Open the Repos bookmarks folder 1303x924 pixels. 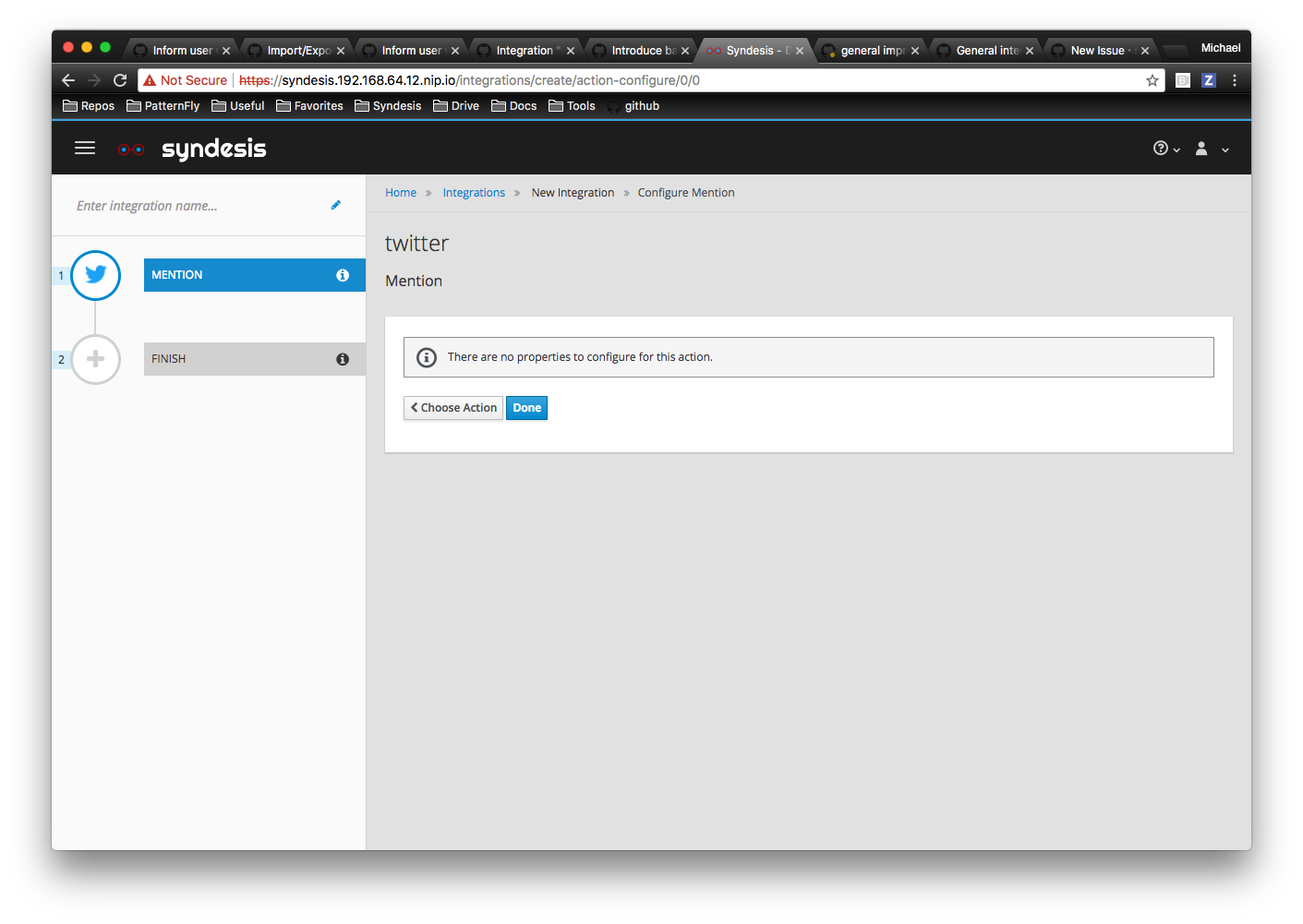pos(89,106)
